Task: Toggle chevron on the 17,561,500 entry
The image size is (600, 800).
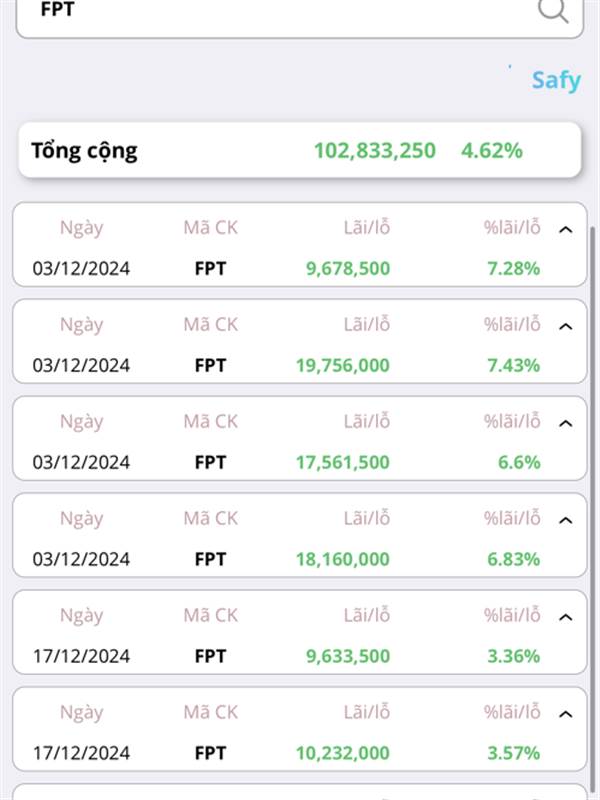Action: point(565,423)
